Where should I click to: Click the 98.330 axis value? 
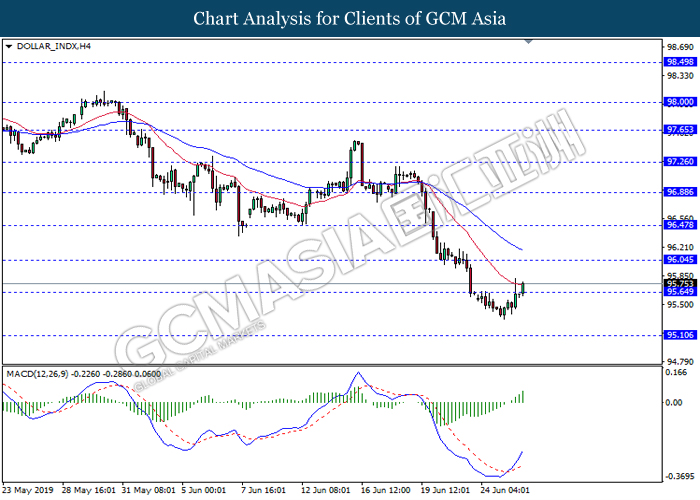(x=680, y=76)
